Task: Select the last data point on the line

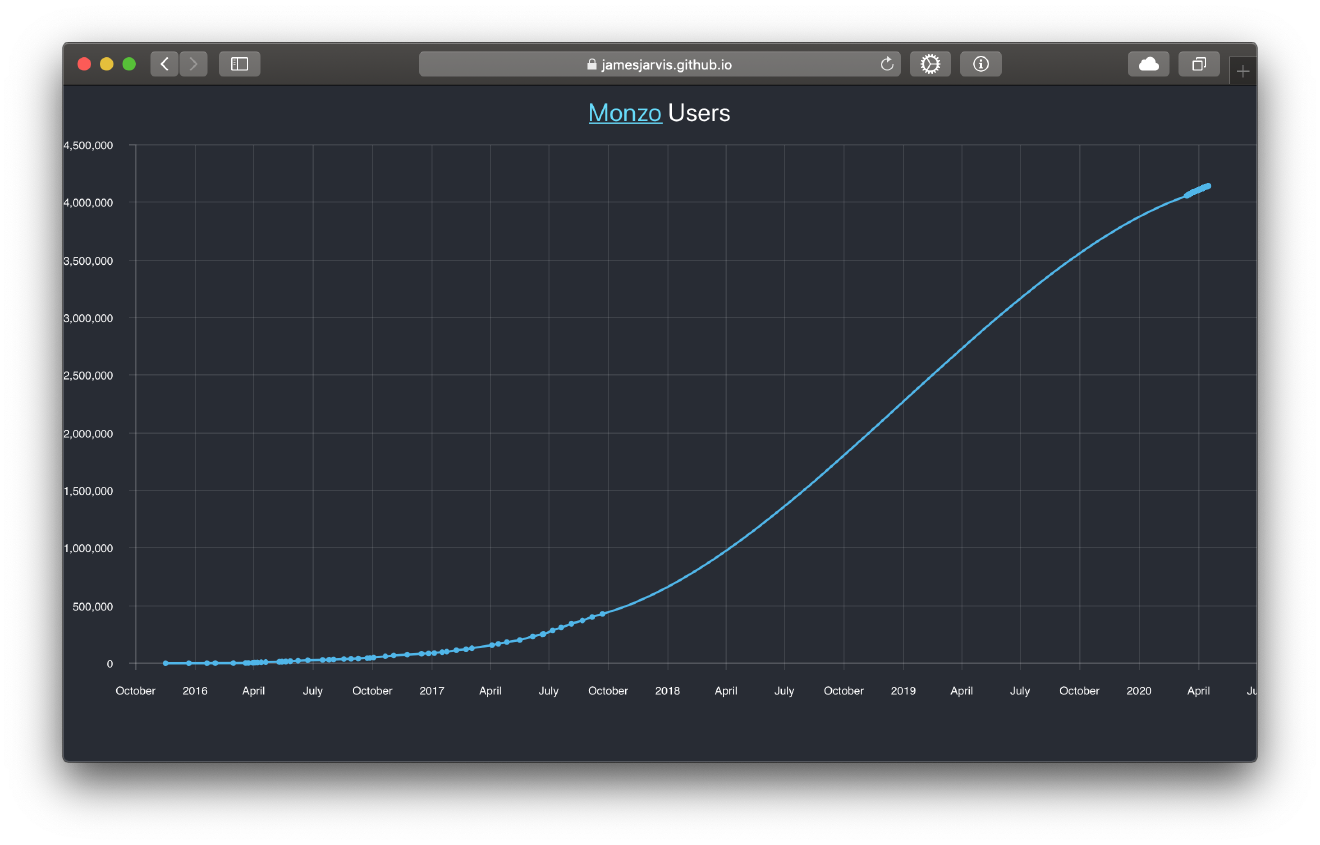Action: pyautogui.click(x=1208, y=186)
